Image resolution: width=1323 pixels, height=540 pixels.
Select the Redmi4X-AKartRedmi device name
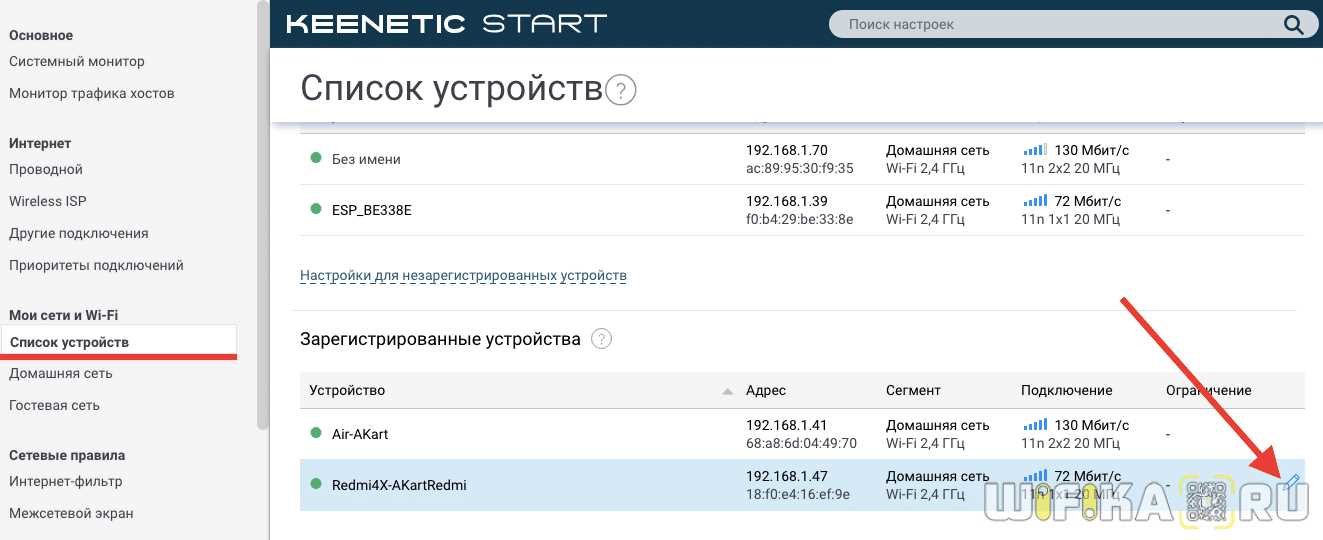tap(399, 485)
